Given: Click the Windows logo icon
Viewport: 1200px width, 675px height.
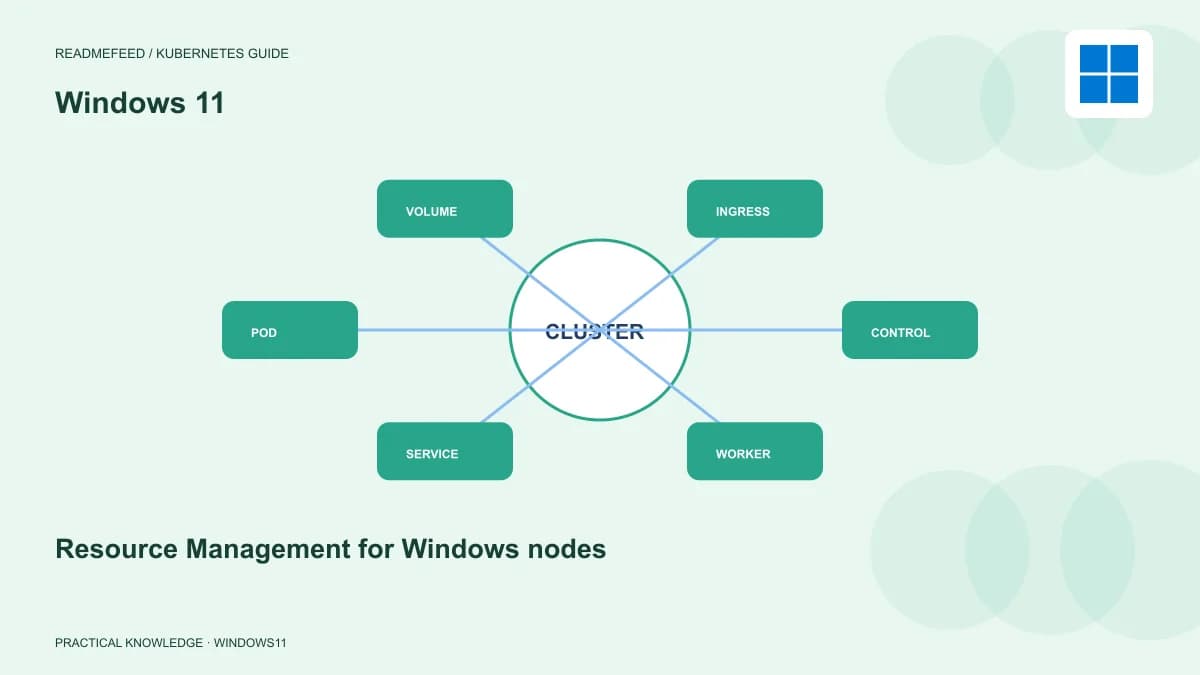Looking at the screenshot, I should coord(1109,74).
